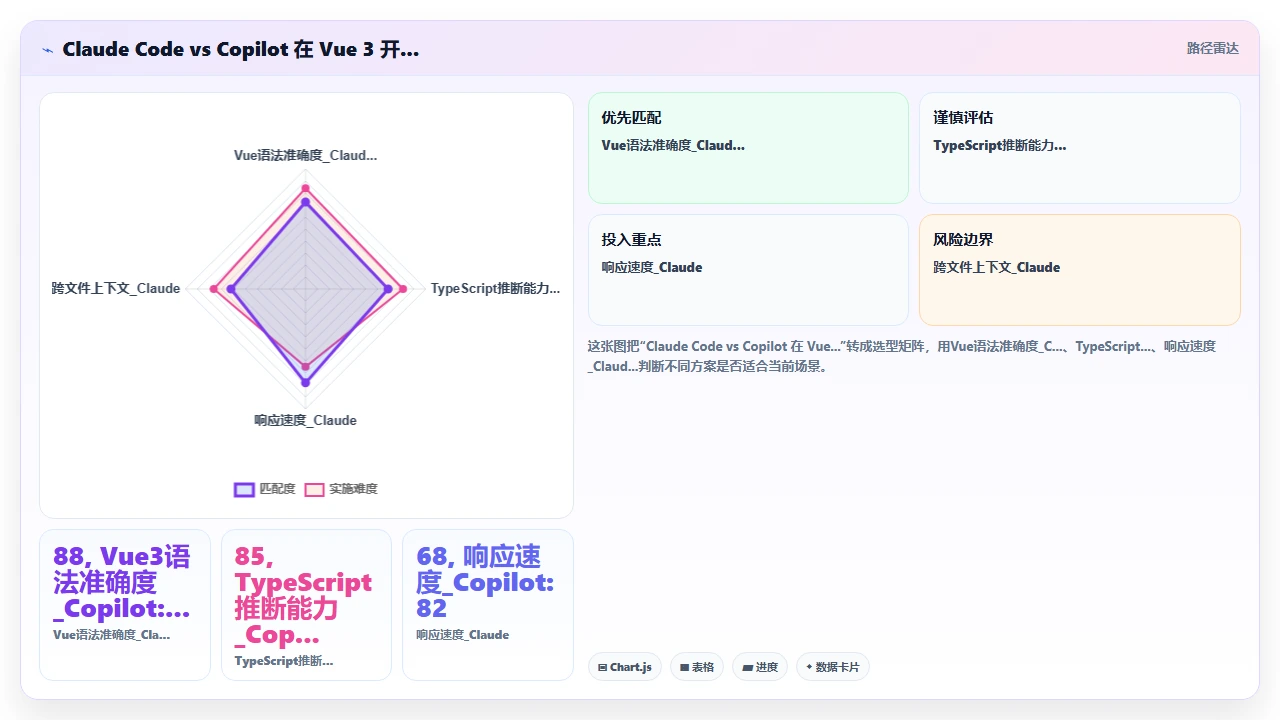Image resolution: width=1280 pixels, height=720 pixels.
Task: Click Vue语法准确度_Claud text in 优先匹配 card
Action: 673,145
